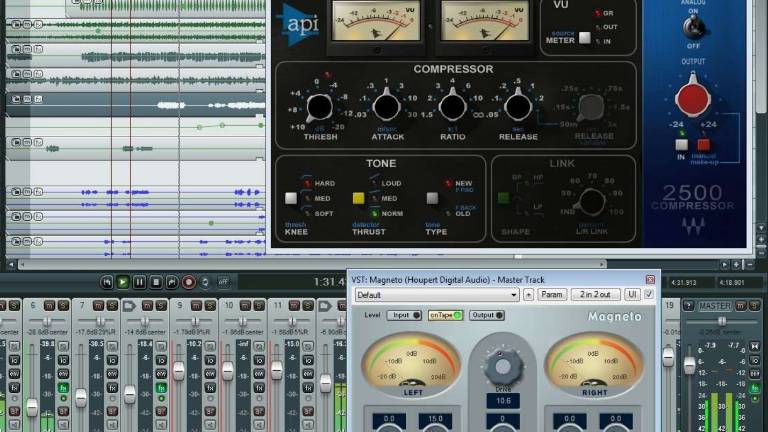Click the API compressor RELEASE knob
768x432 pixels.
click(518, 106)
